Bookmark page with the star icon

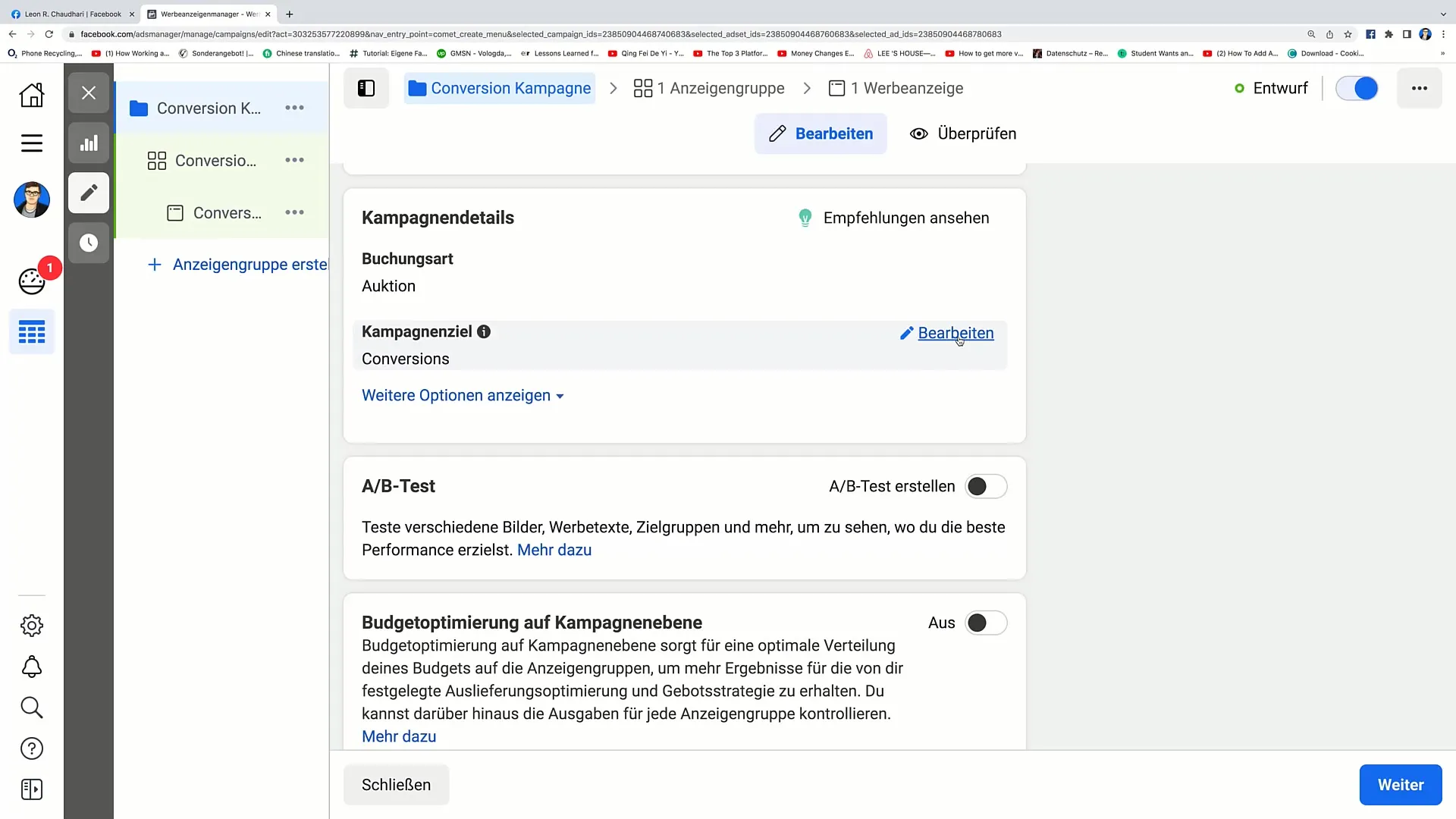pyautogui.click(x=1348, y=34)
